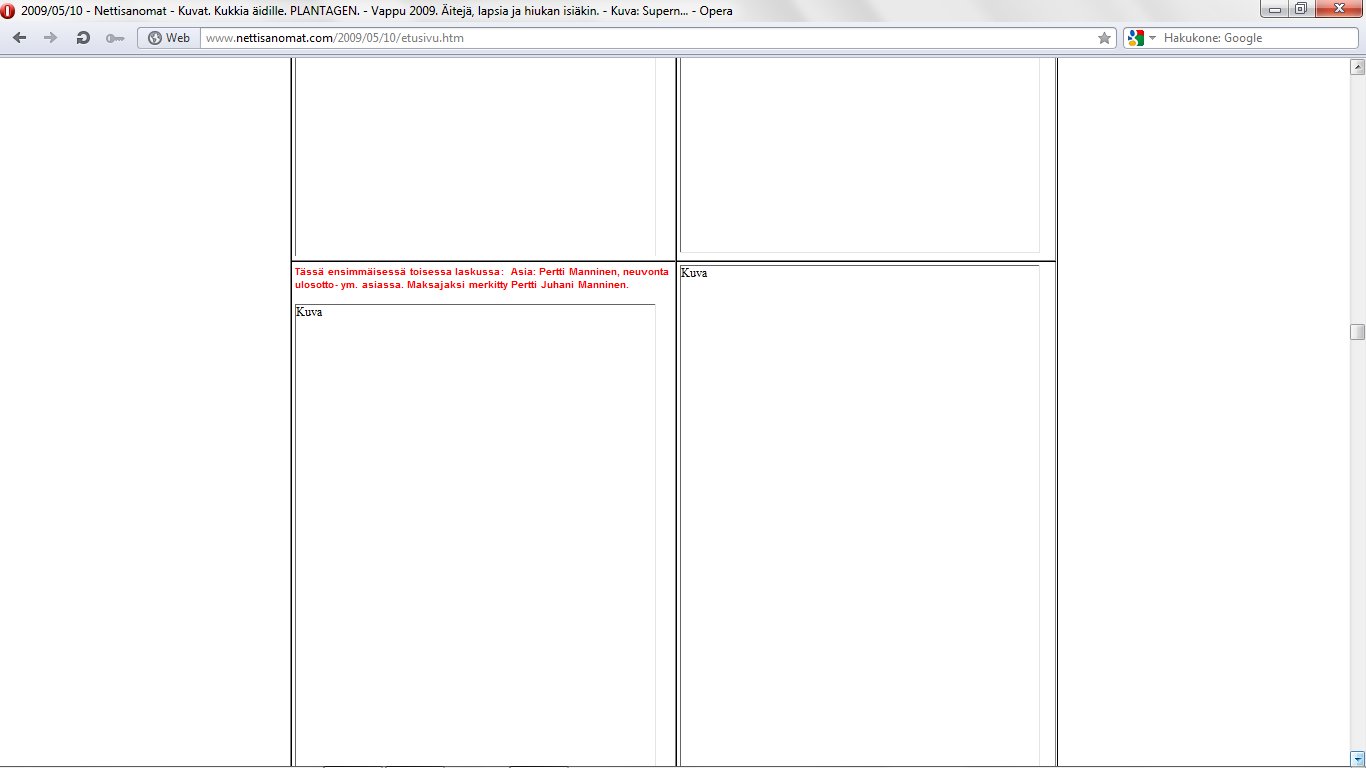Expand the search engine dropdown arrow
Image resolution: width=1366 pixels, height=768 pixels.
(1152, 38)
